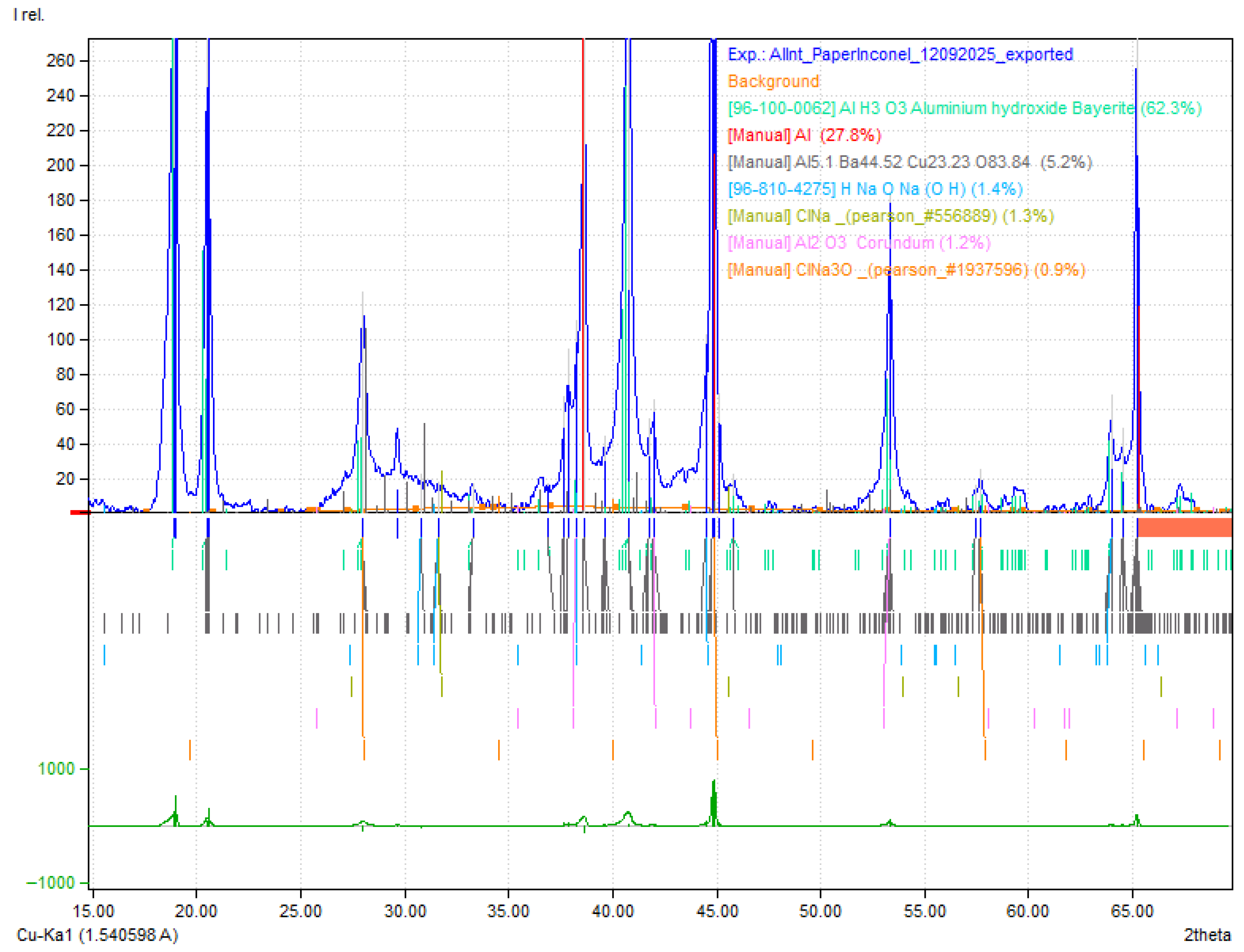Click the 'H Na O Na (O H)' legend entry

[875, 189]
